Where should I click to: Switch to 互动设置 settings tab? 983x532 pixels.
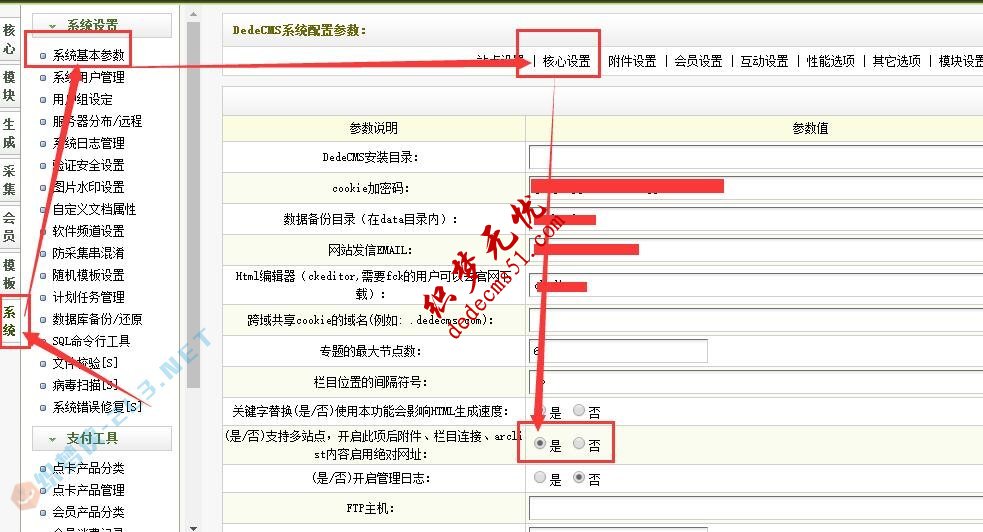pos(764,61)
